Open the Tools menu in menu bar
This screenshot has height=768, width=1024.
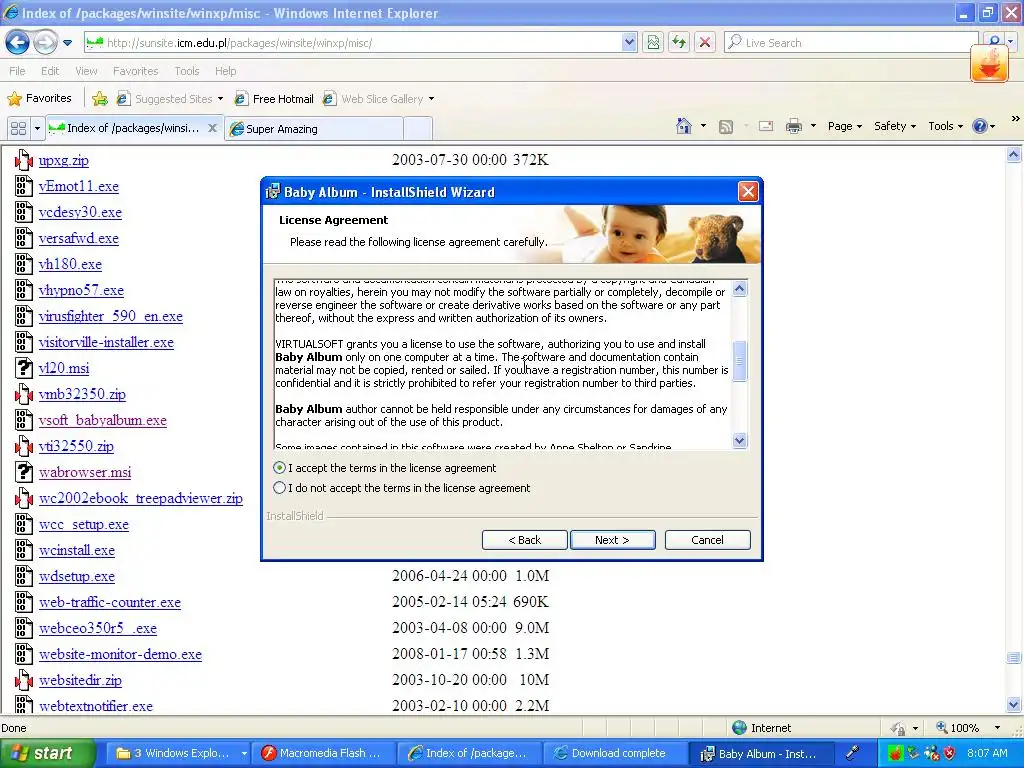coord(186,71)
